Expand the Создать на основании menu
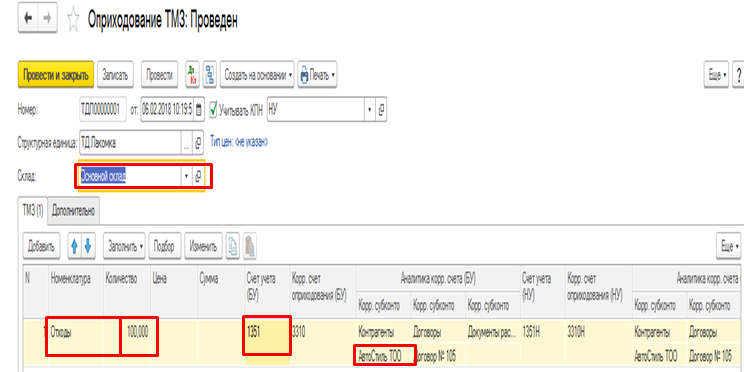The height and width of the screenshot is (372, 744). (x=257, y=75)
